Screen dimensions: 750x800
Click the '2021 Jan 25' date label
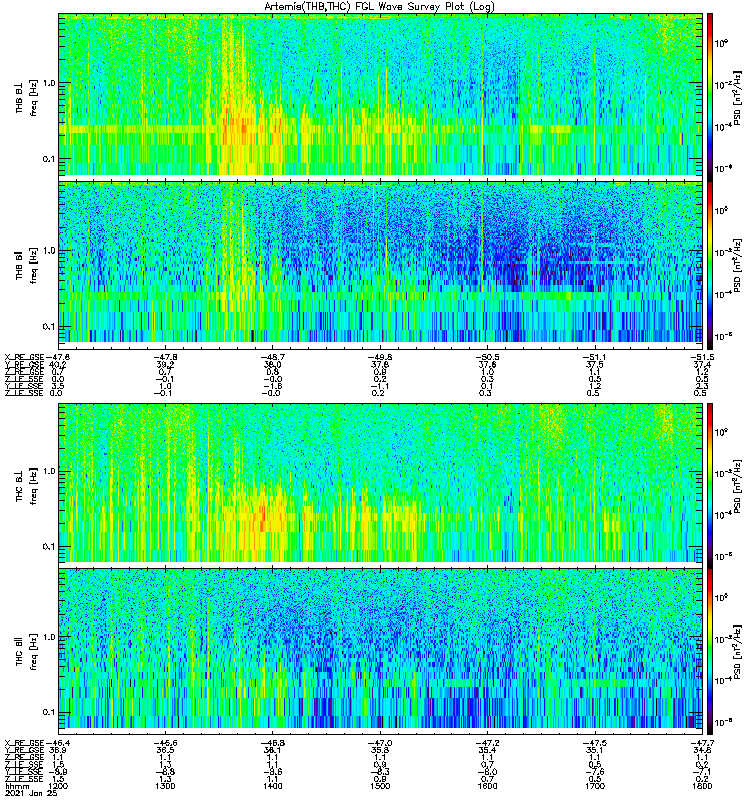pos(31,793)
